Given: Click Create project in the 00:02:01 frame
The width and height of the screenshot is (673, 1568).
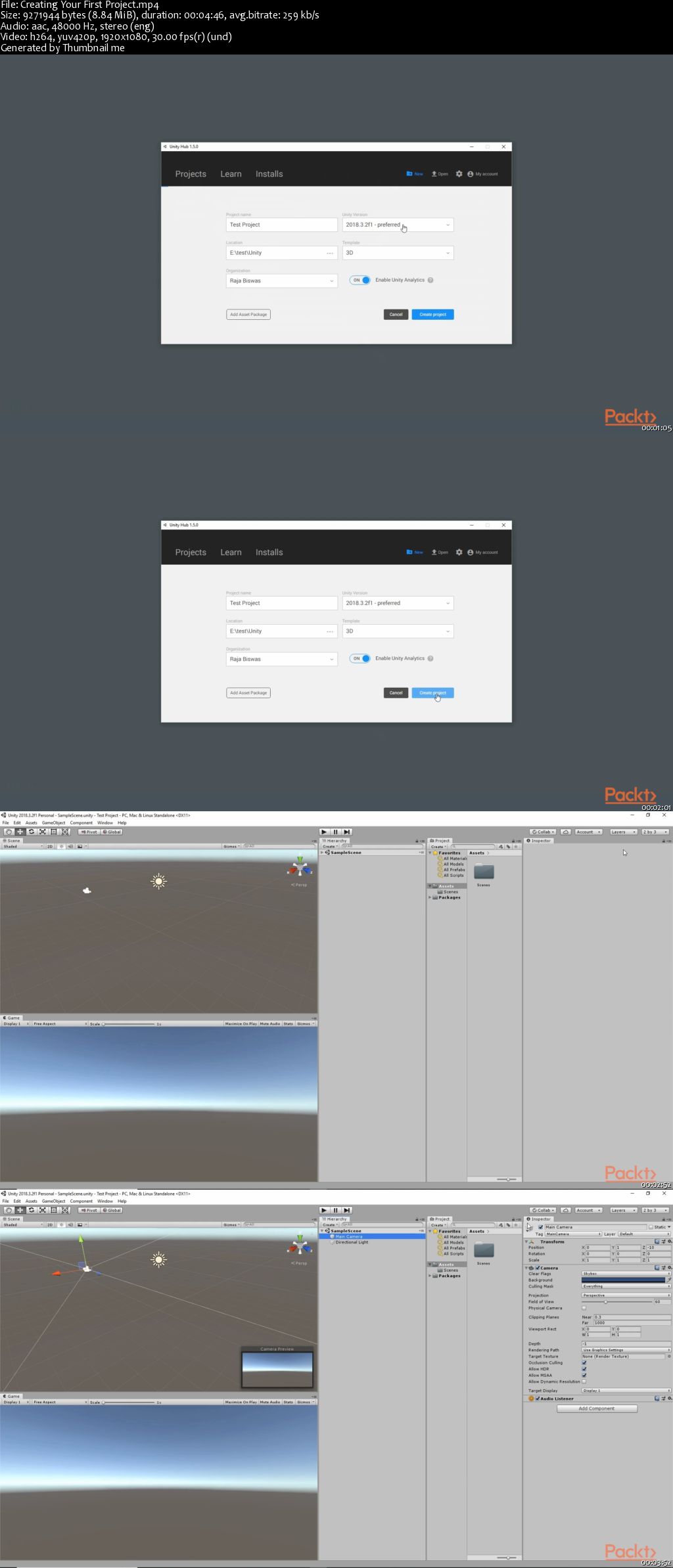Looking at the screenshot, I should coord(432,693).
